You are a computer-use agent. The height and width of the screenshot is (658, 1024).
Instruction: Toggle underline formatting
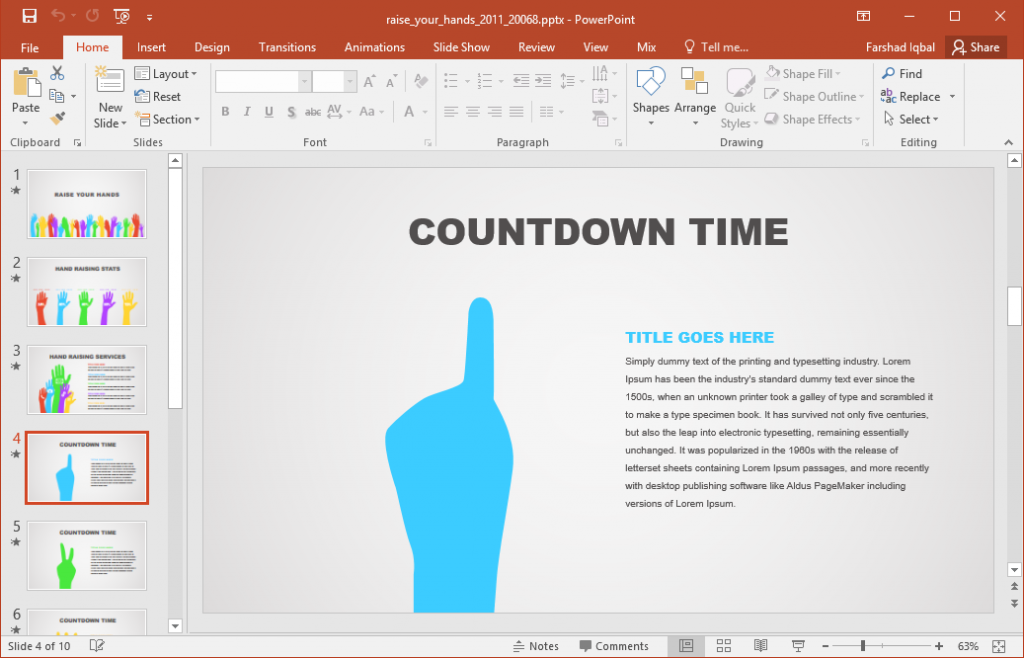pyautogui.click(x=267, y=111)
